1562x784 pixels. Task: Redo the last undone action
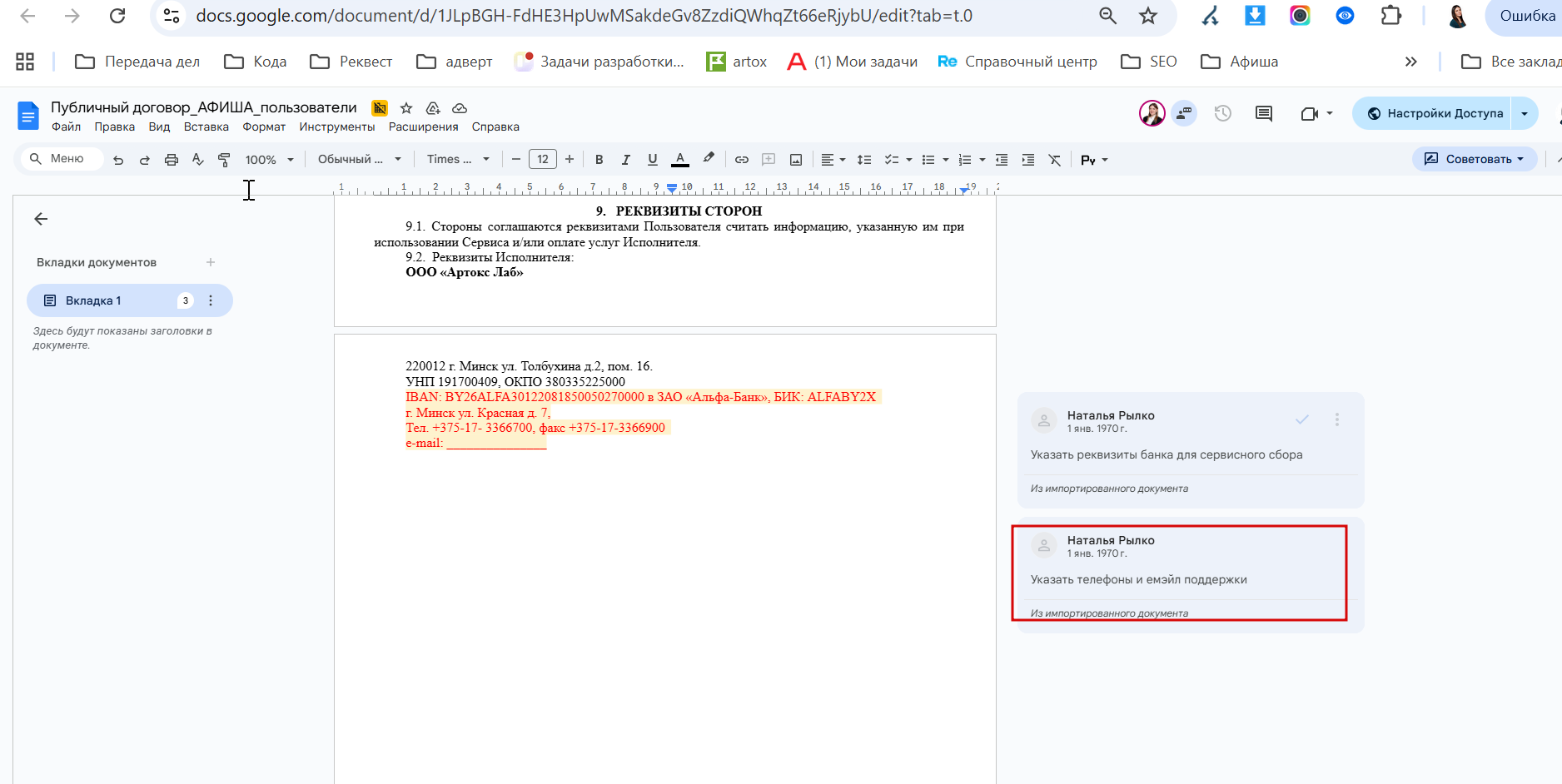coord(145,160)
